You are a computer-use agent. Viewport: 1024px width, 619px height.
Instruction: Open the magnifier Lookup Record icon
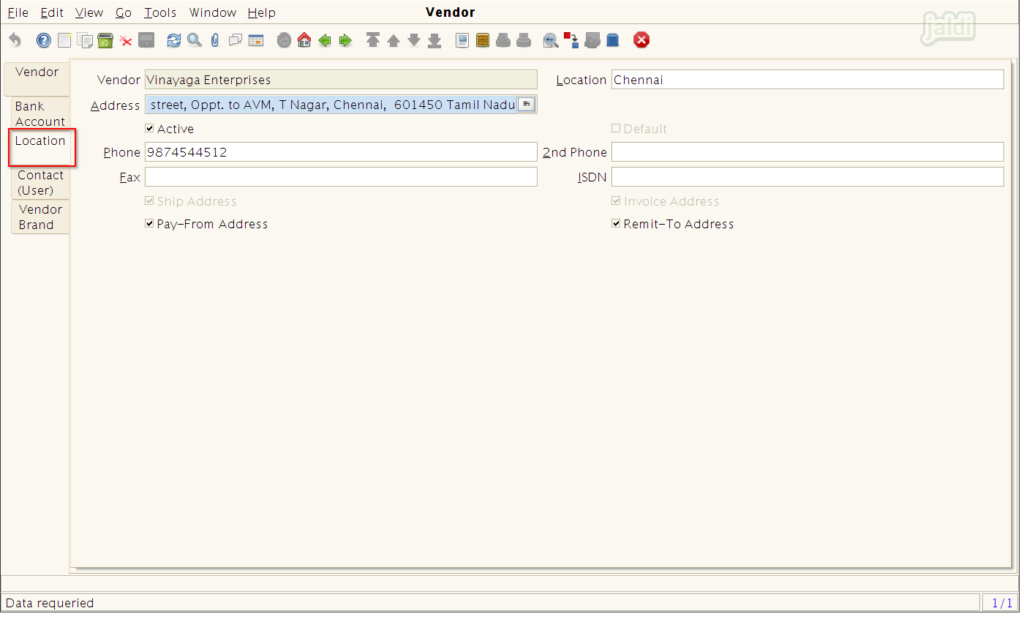(x=194, y=41)
